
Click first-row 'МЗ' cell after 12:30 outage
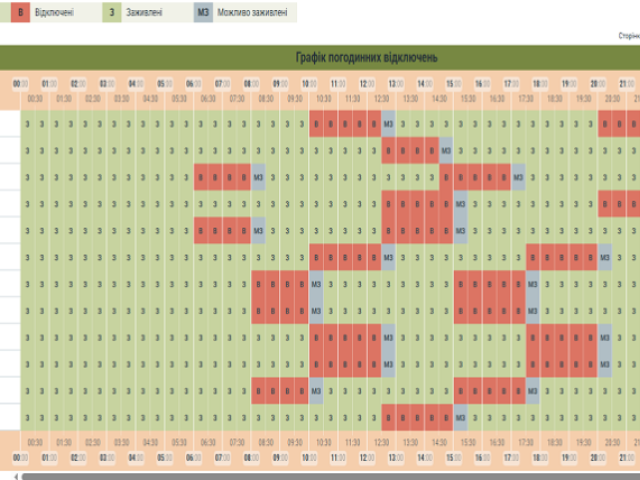pos(388,124)
